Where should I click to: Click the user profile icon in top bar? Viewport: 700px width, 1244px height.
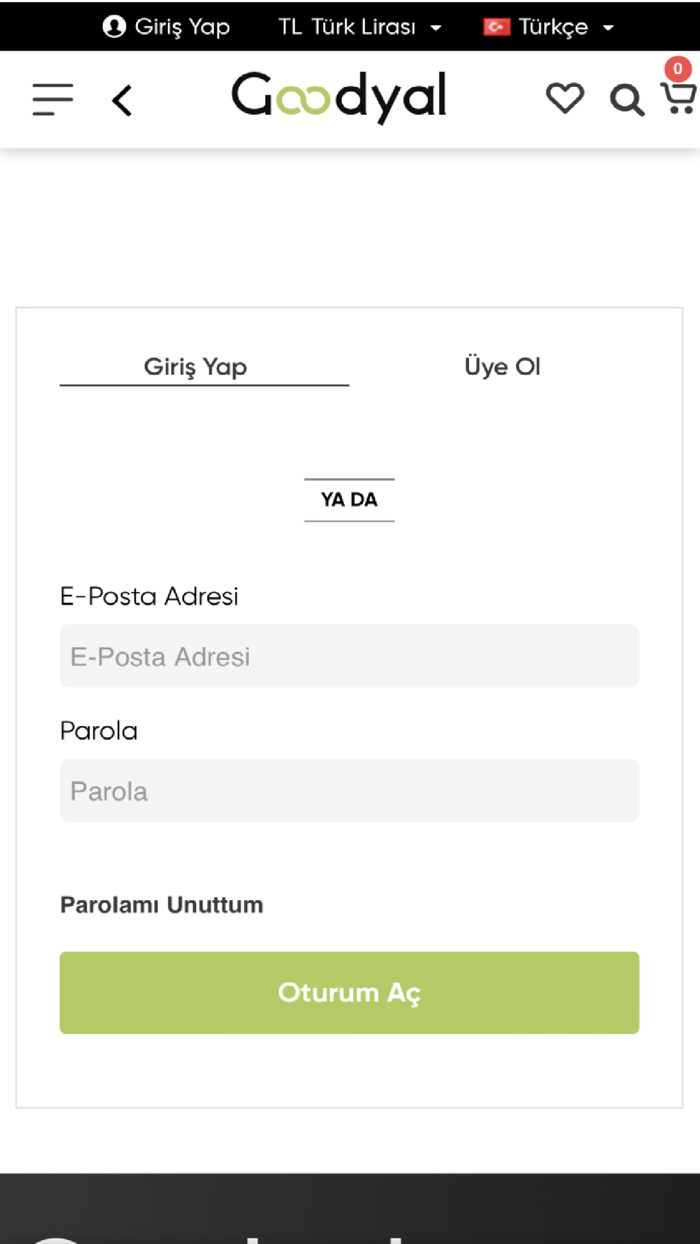click(114, 27)
